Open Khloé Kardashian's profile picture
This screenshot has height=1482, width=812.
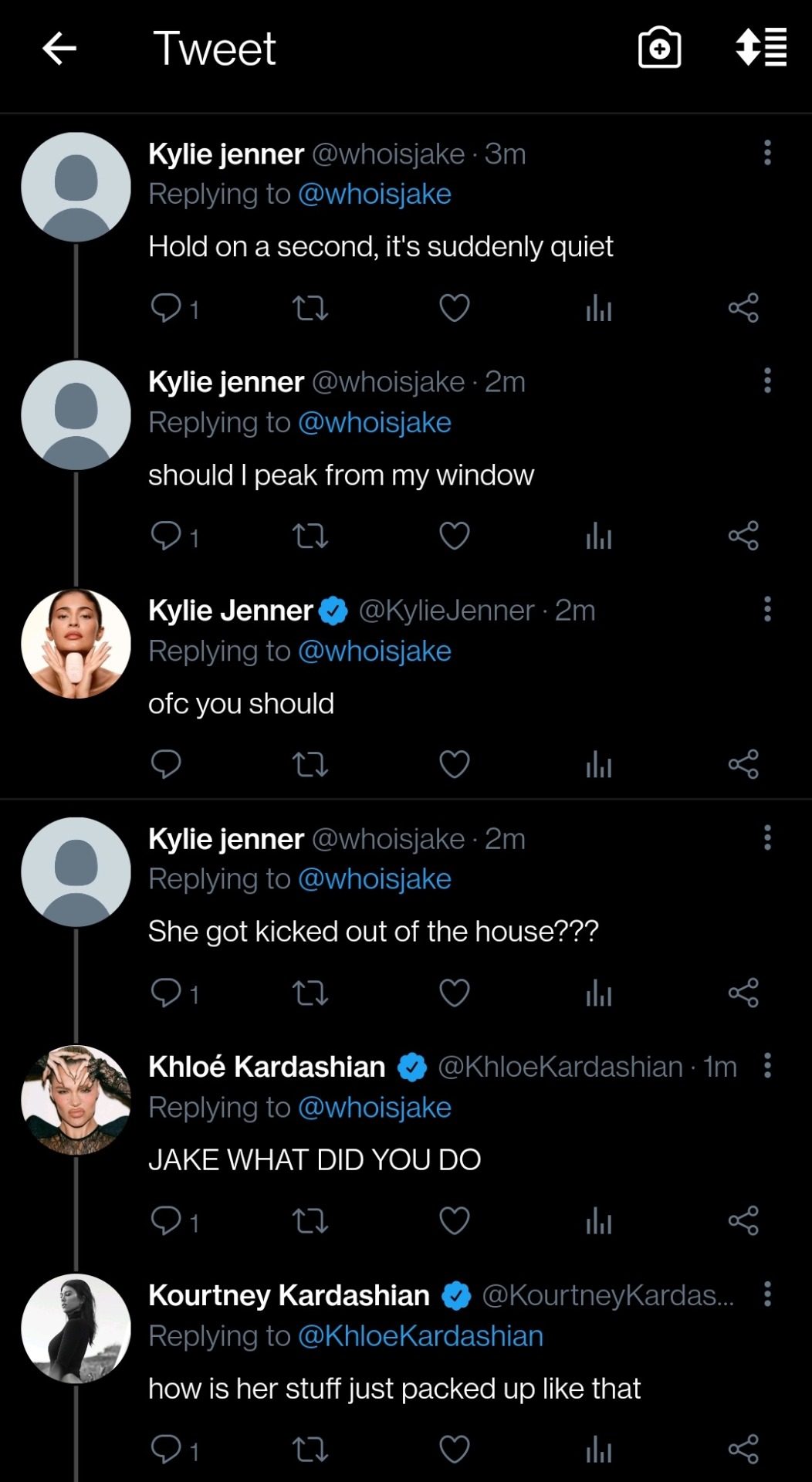pos(76,1100)
